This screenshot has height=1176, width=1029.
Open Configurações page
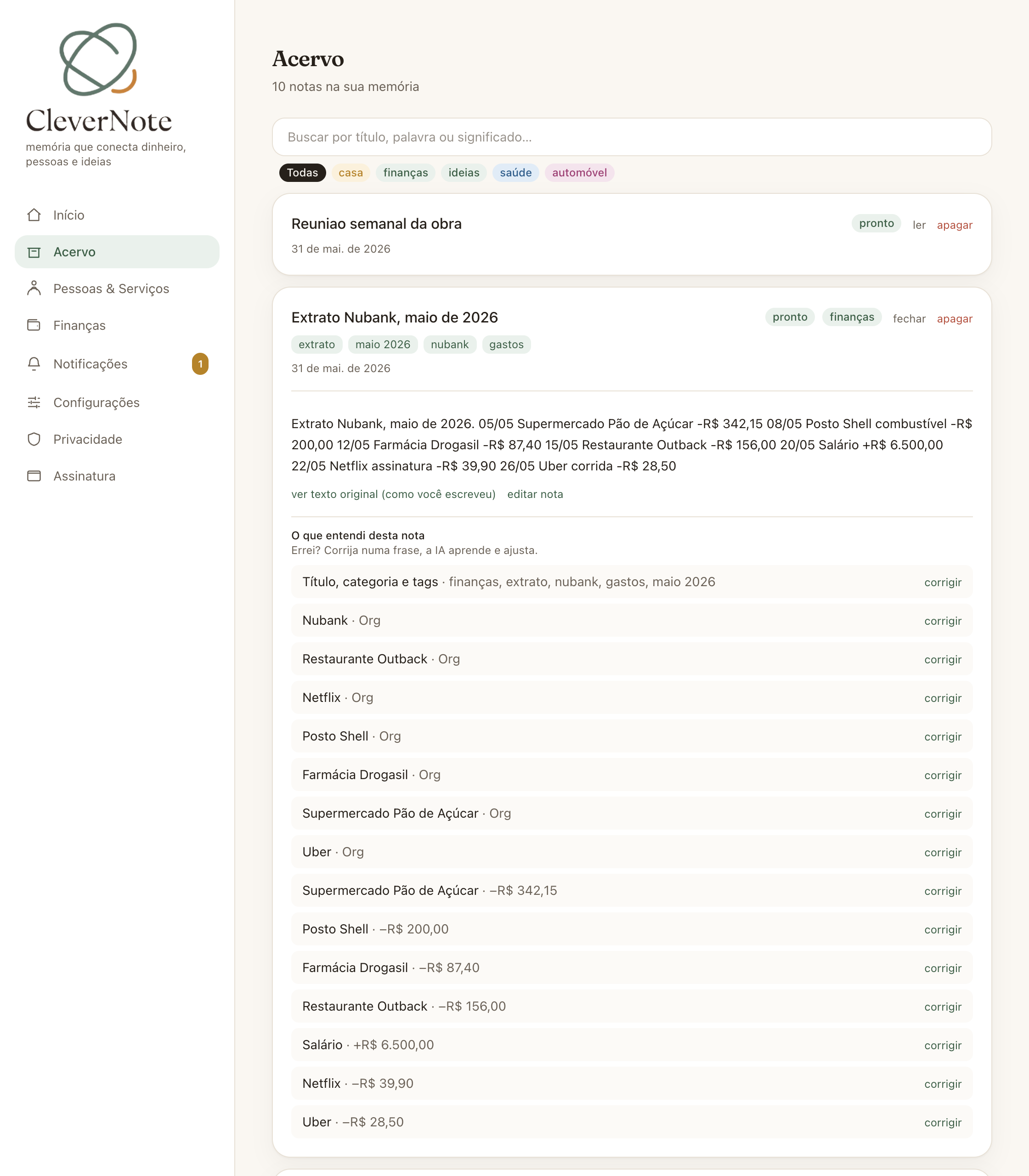tap(117, 402)
